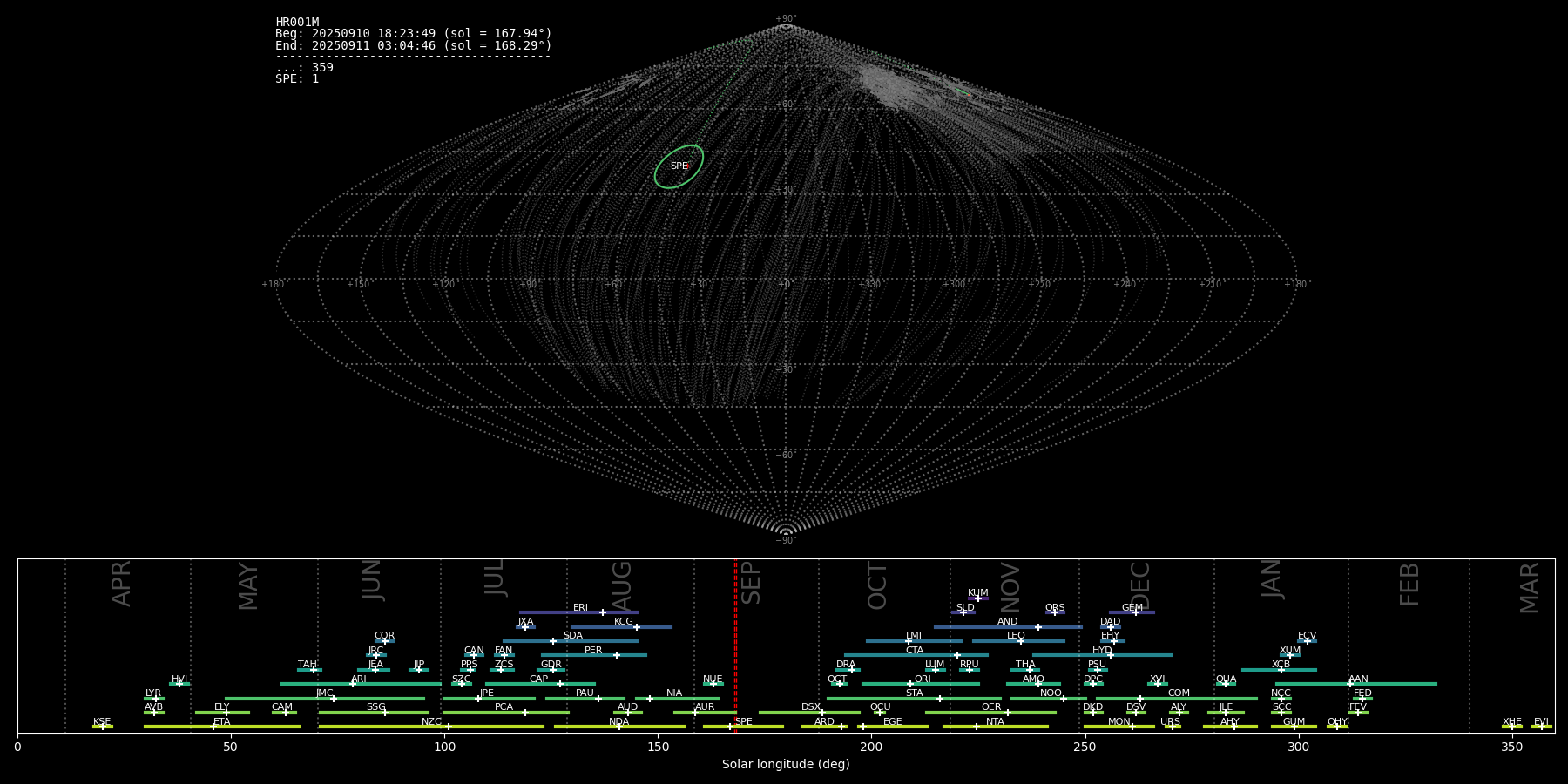Select the 'ORI' shower label

click(923, 679)
